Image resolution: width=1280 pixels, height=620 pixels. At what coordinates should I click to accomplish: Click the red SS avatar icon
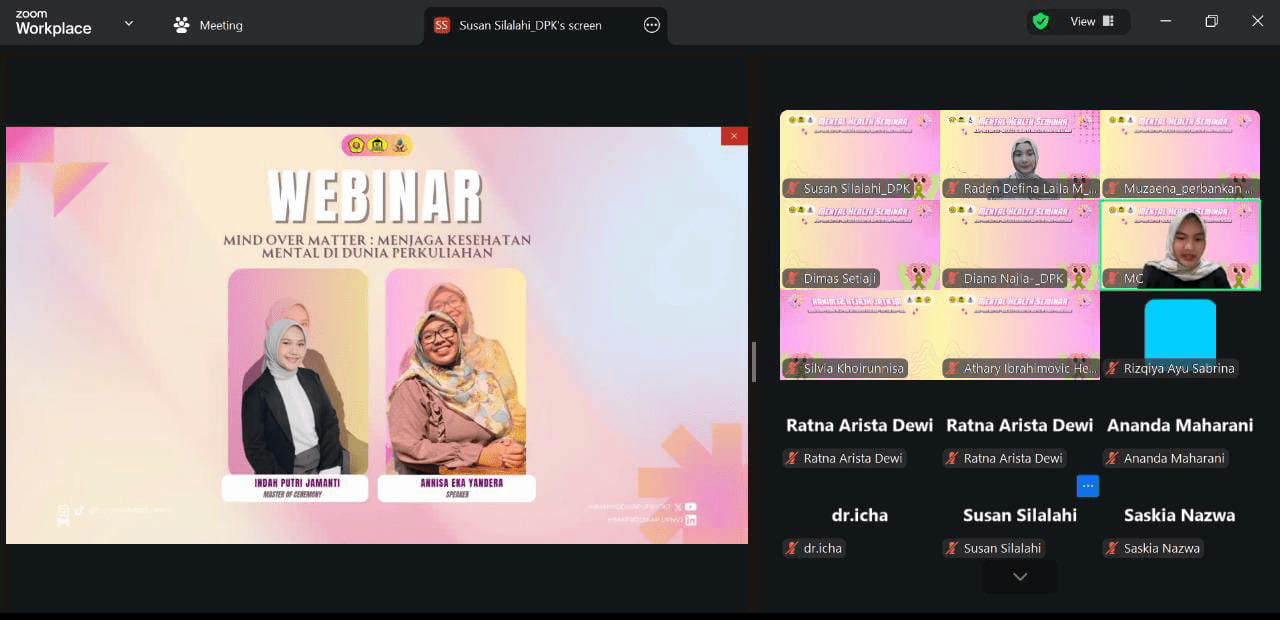click(442, 25)
